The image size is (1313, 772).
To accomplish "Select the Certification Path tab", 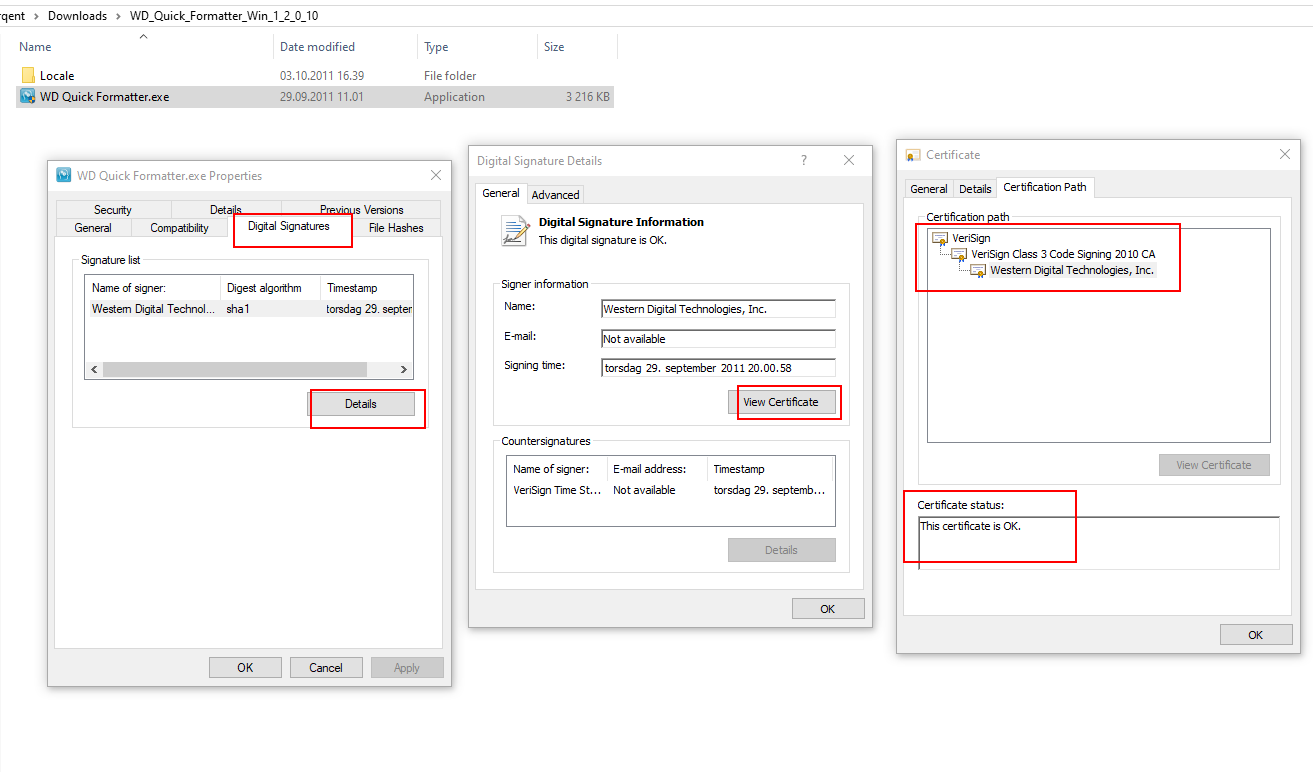I will coord(1045,187).
